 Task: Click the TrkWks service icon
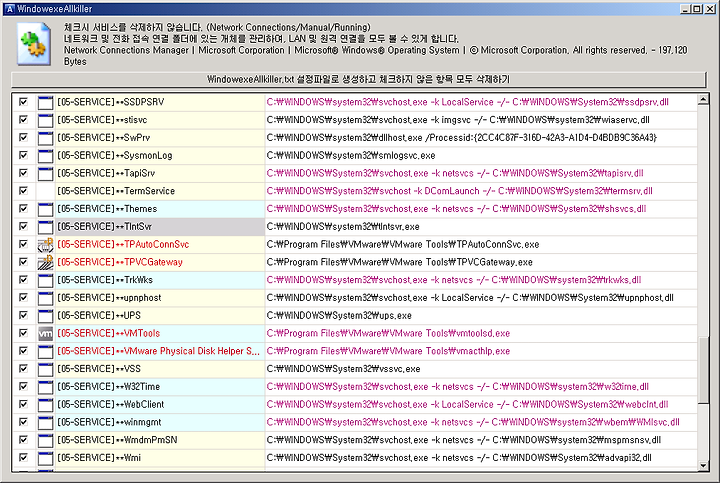pos(45,280)
